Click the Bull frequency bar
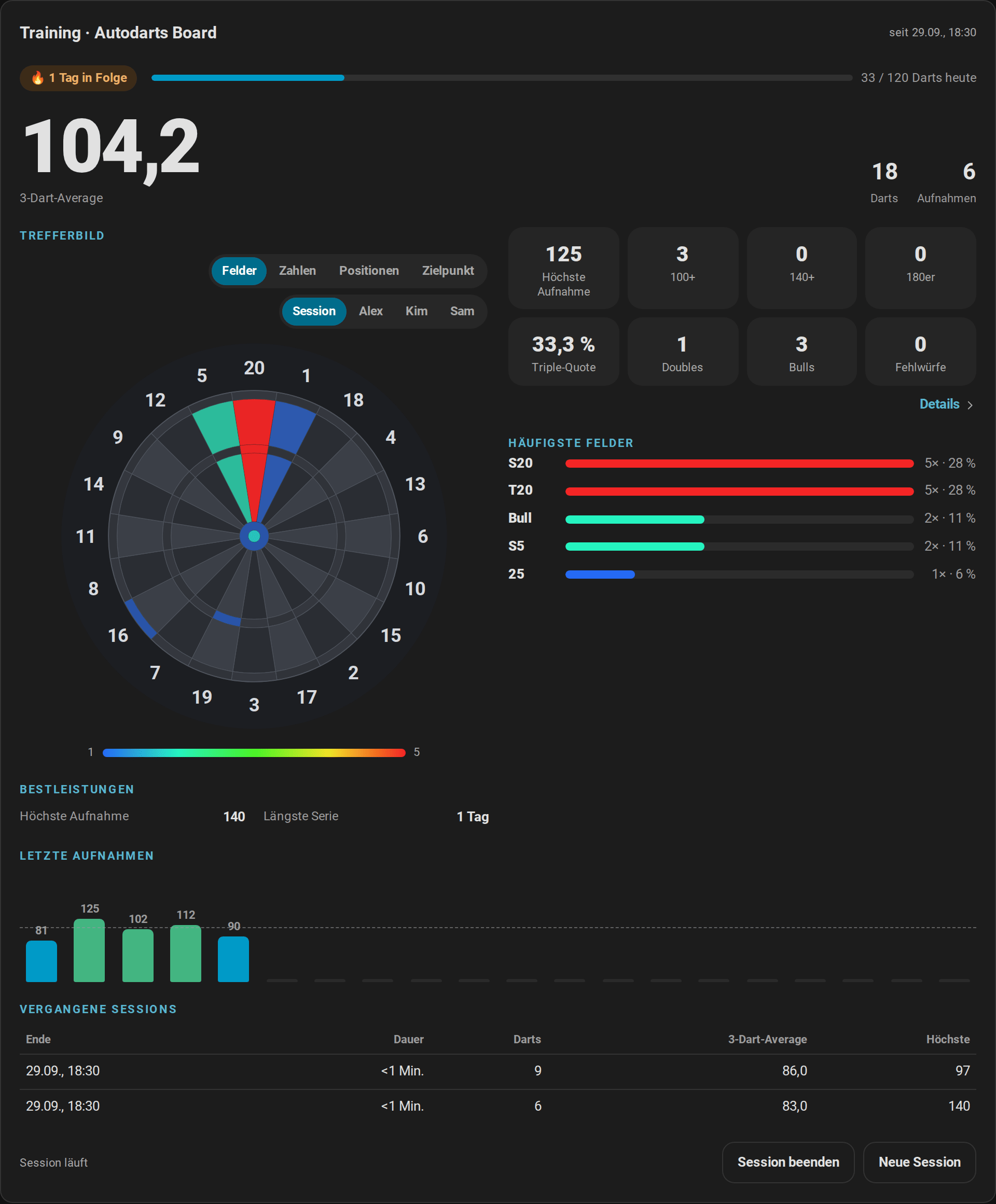 pos(739,519)
